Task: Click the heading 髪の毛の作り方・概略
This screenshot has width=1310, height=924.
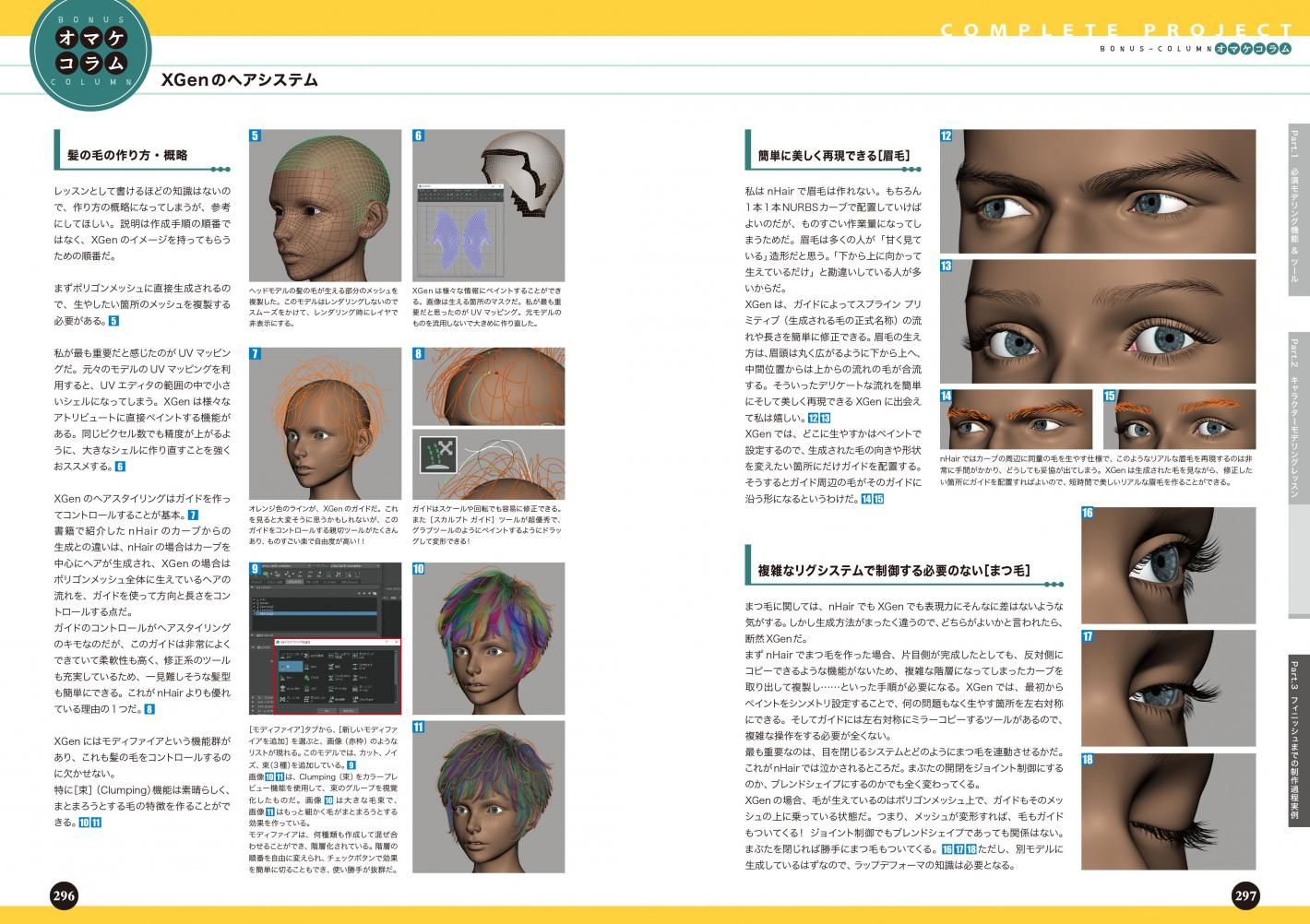Action: pos(127,155)
